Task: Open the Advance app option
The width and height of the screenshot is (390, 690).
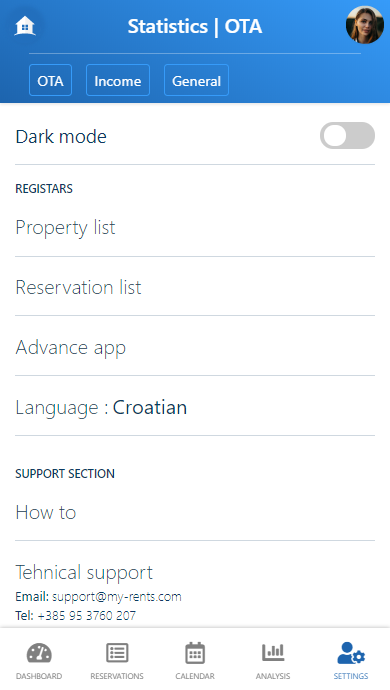Action: click(195, 347)
